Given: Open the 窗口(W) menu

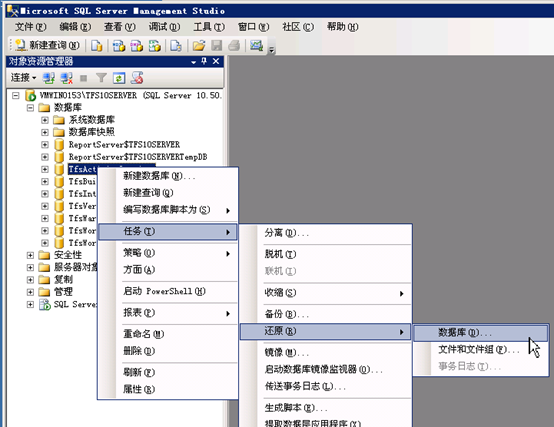Looking at the screenshot, I should pos(253,26).
